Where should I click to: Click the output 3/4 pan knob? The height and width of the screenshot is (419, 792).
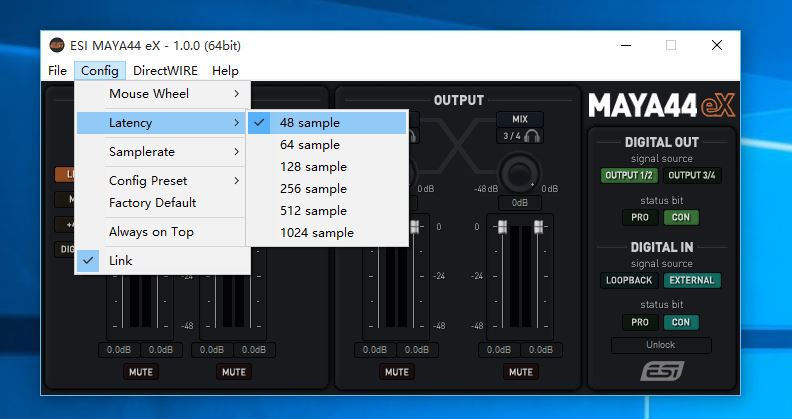(x=519, y=173)
